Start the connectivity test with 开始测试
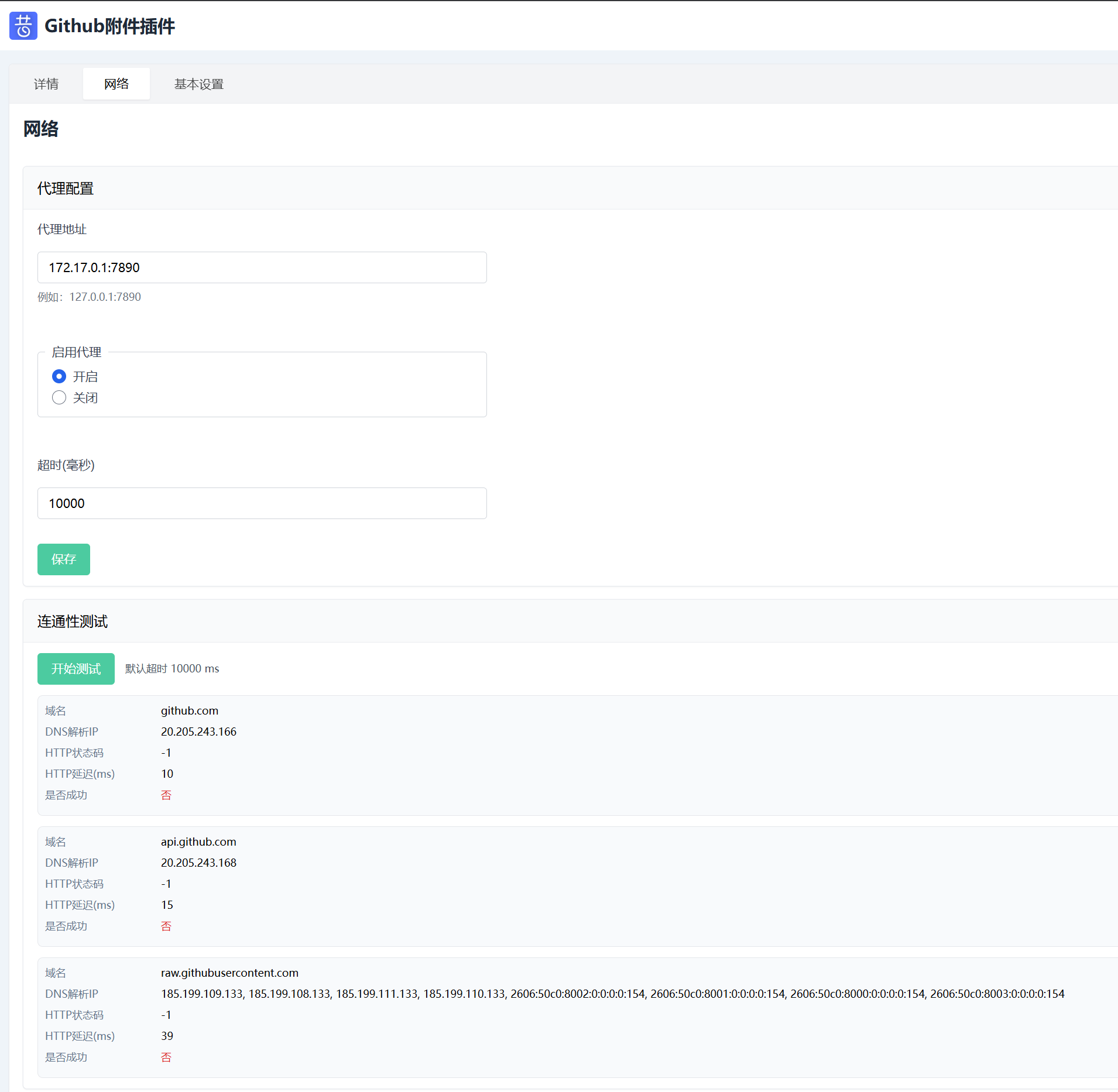 tap(76, 669)
